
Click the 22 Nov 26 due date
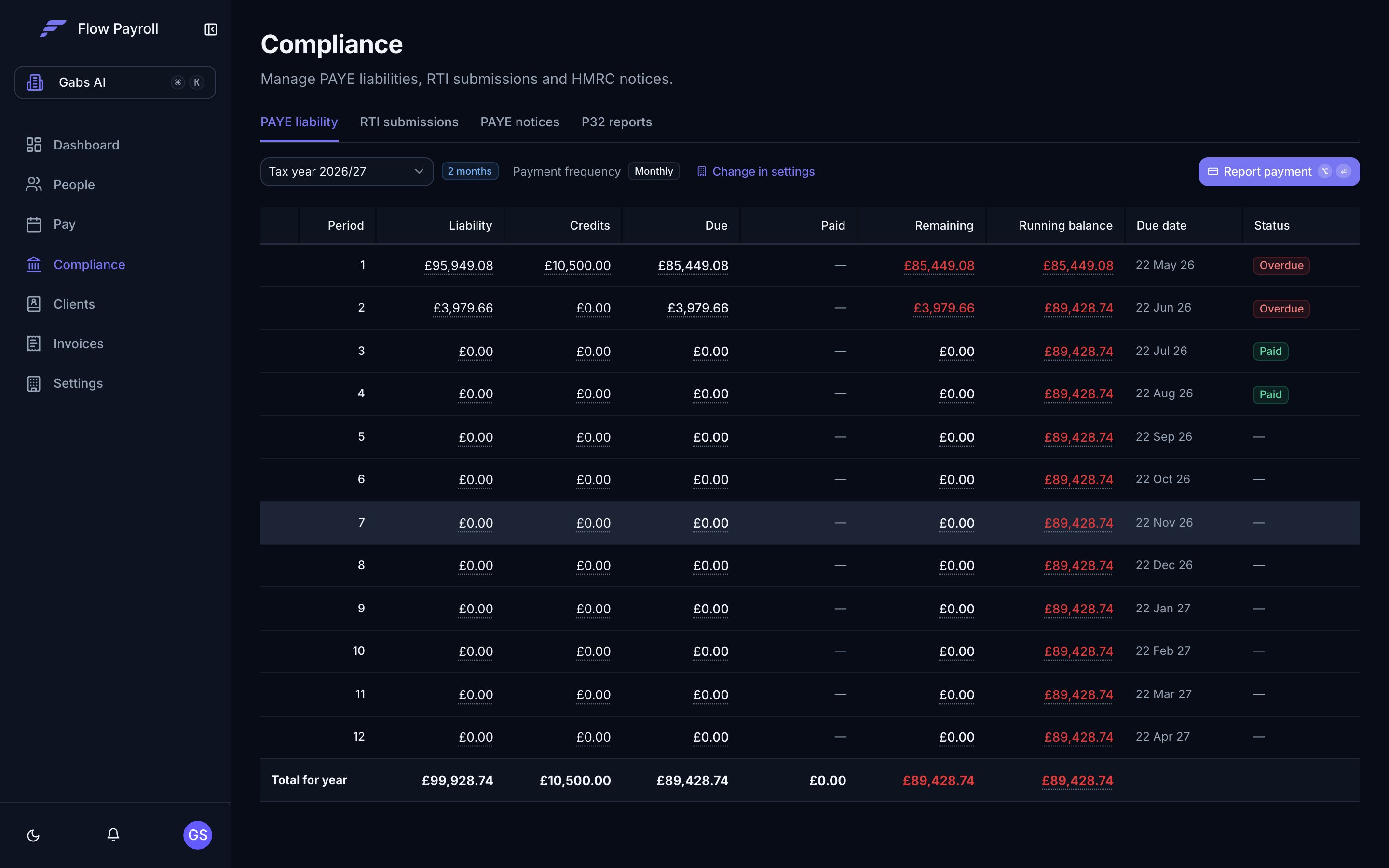(x=1164, y=522)
